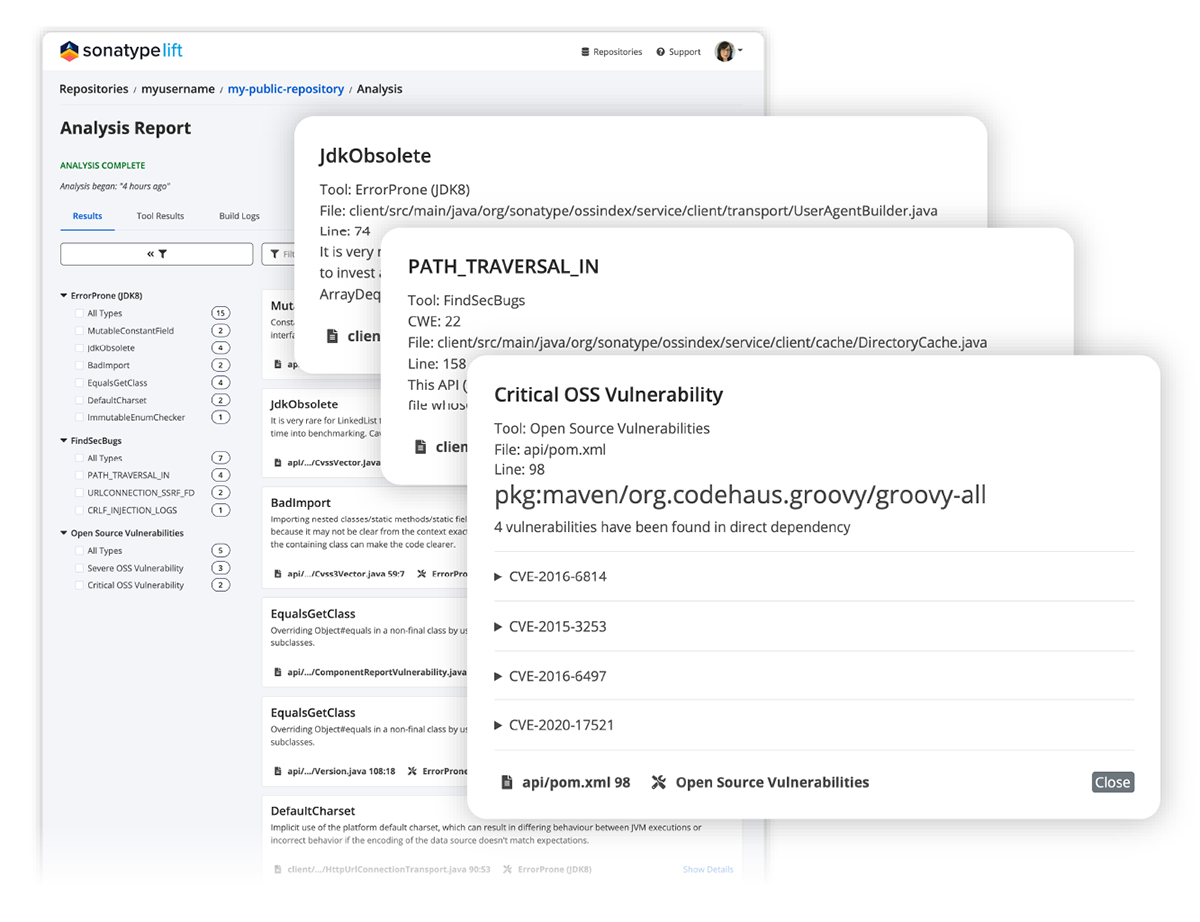1200x922 pixels.
Task: Click file icon in PATH_TRAVERSAL_IN popup footer
Action: [x=421, y=446]
